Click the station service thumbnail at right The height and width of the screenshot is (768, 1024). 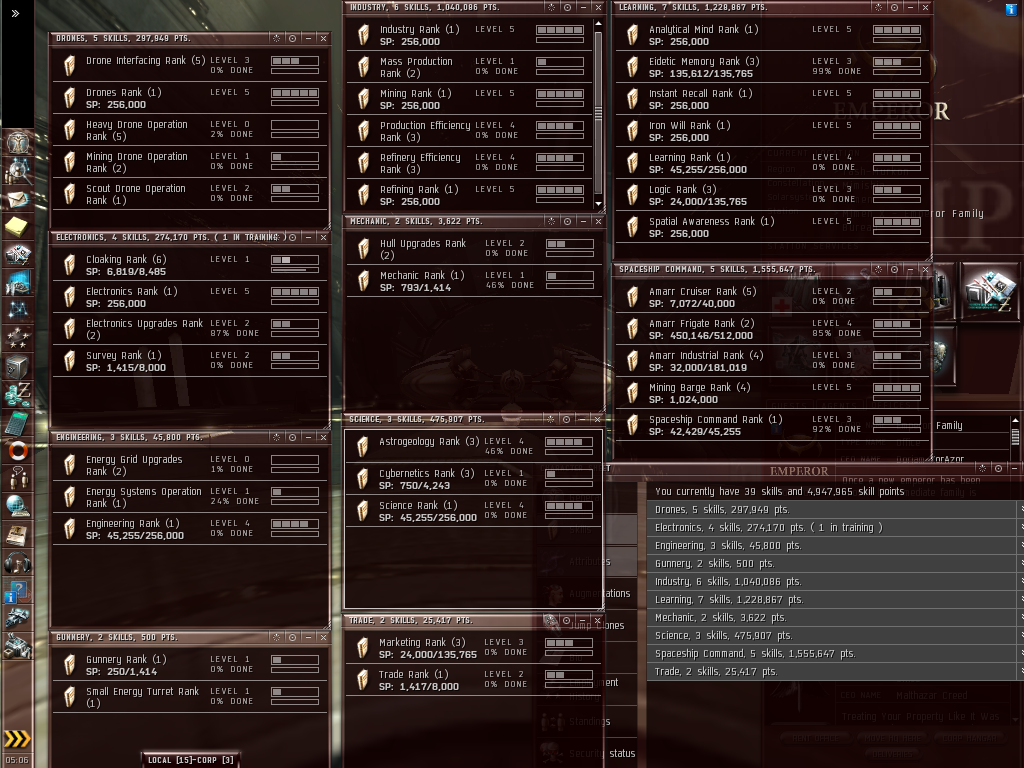tap(989, 291)
